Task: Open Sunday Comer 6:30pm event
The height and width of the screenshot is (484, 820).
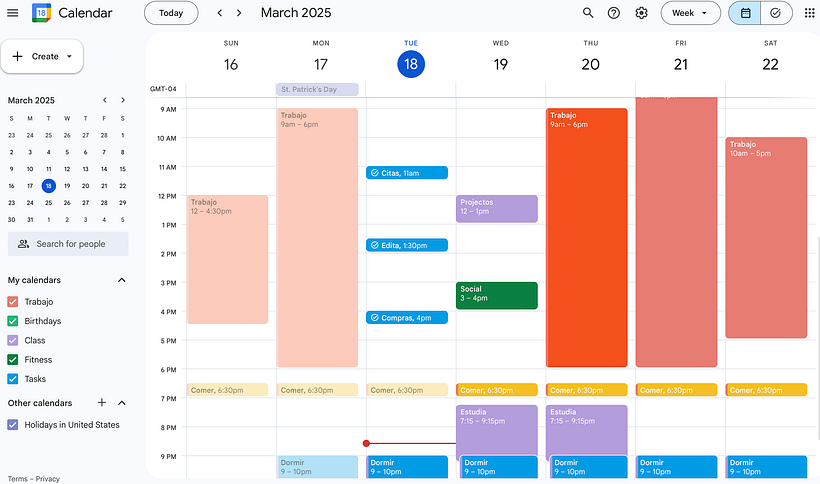Action: coord(227,390)
